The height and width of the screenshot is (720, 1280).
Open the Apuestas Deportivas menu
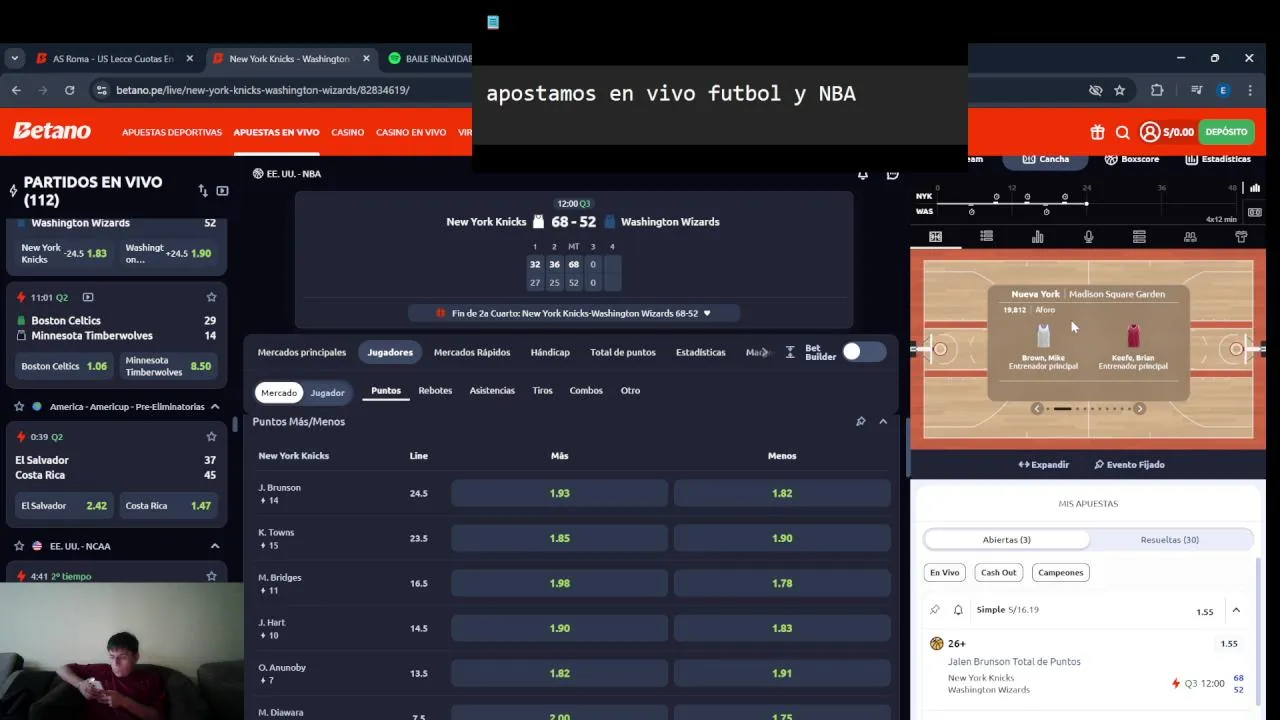172,132
